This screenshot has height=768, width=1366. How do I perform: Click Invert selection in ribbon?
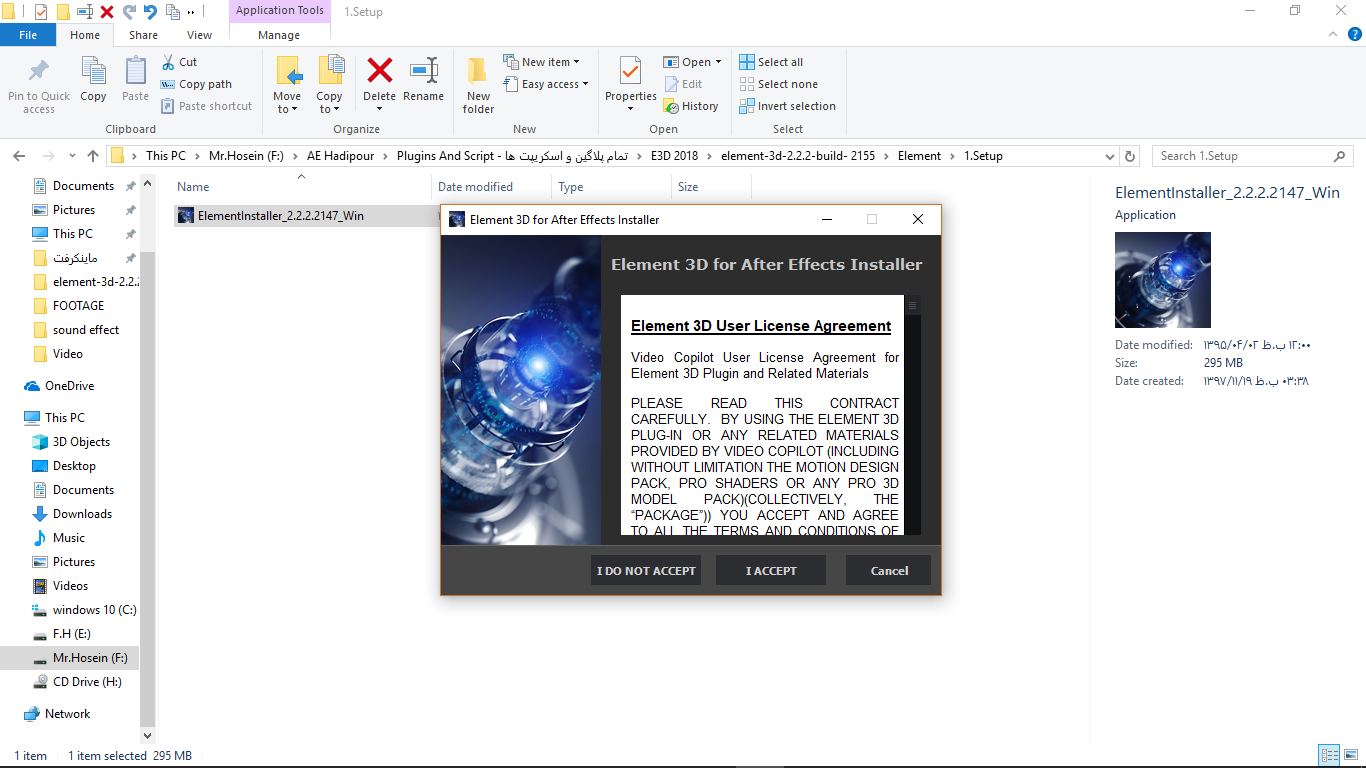click(787, 106)
